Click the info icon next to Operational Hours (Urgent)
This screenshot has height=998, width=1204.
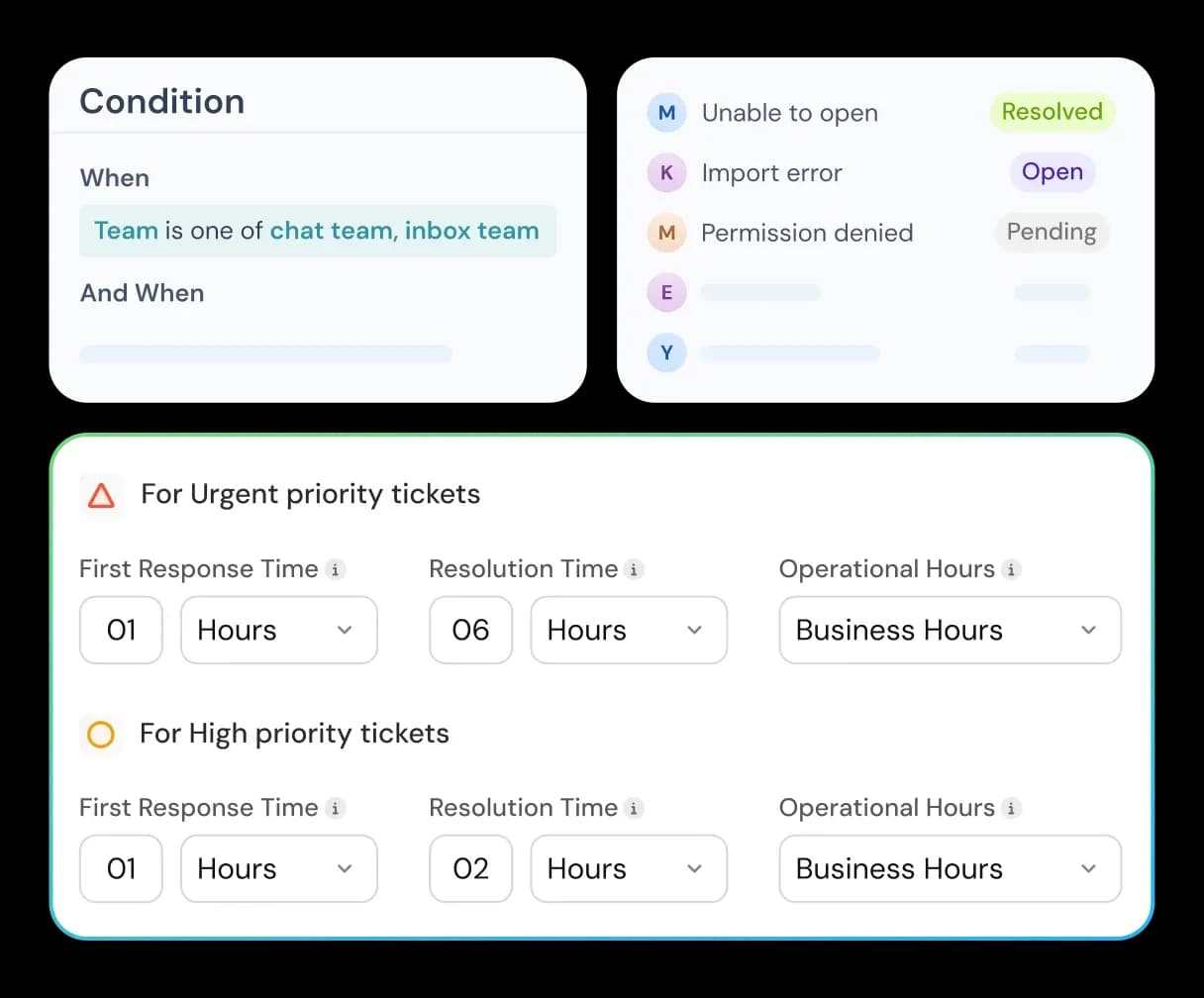1011,570
